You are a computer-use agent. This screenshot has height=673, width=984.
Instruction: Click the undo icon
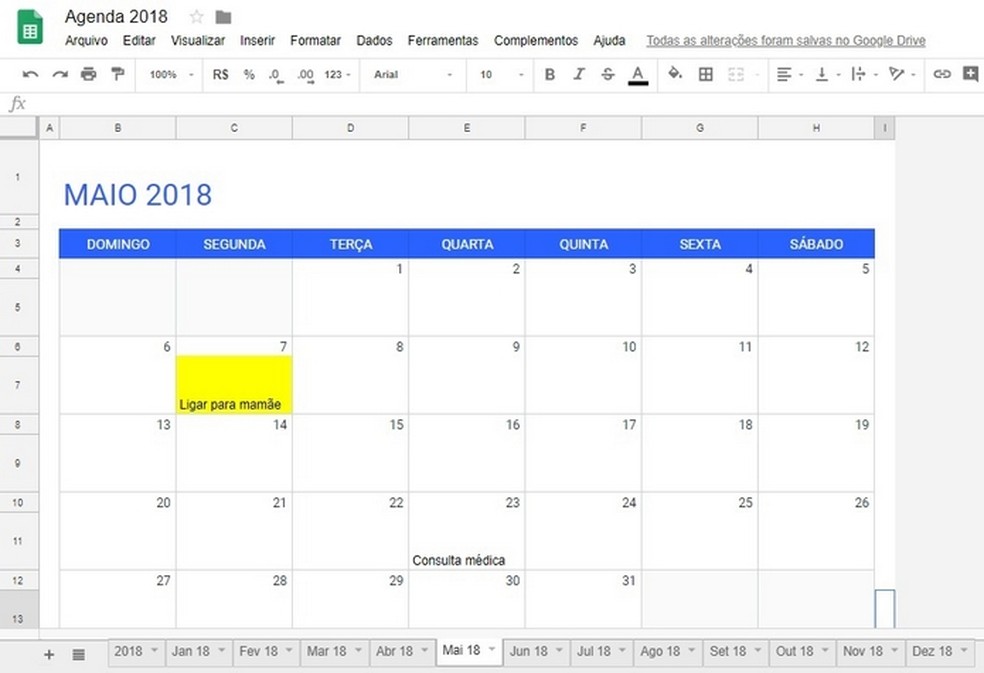point(28,74)
